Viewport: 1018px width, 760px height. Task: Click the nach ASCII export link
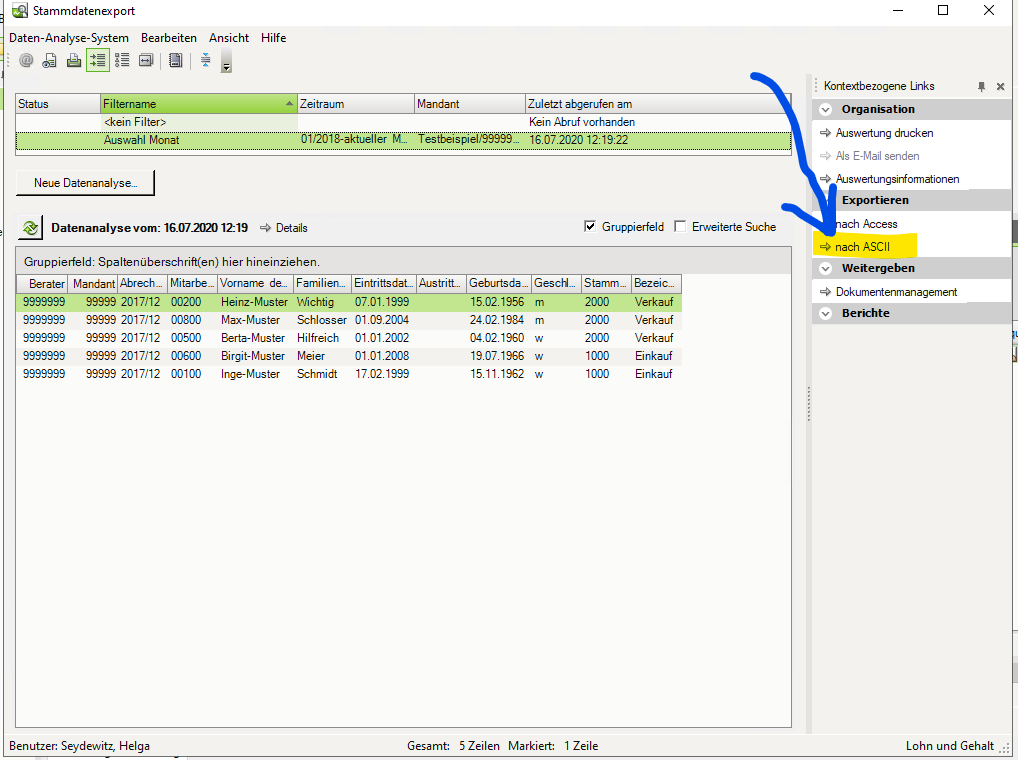click(861, 247)
